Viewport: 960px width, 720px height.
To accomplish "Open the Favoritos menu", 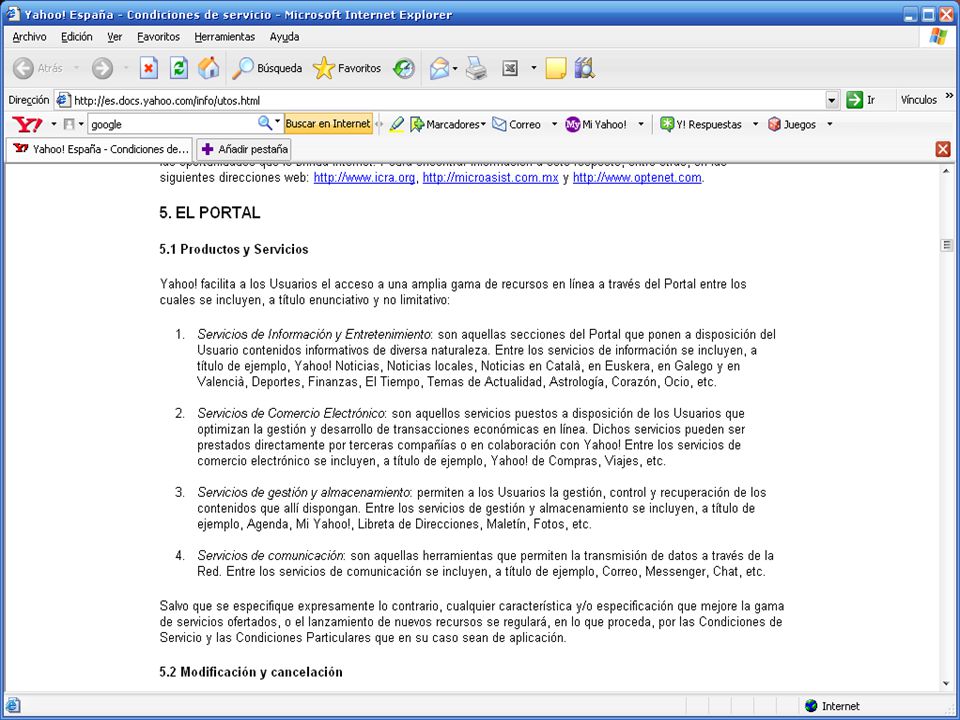I will [x=159, y=37].
